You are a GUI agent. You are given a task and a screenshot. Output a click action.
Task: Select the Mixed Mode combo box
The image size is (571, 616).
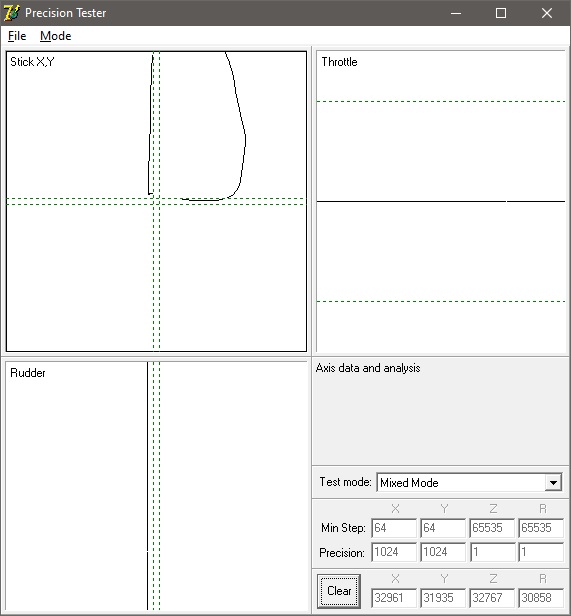pyautogui.click(x=469, y=482)
